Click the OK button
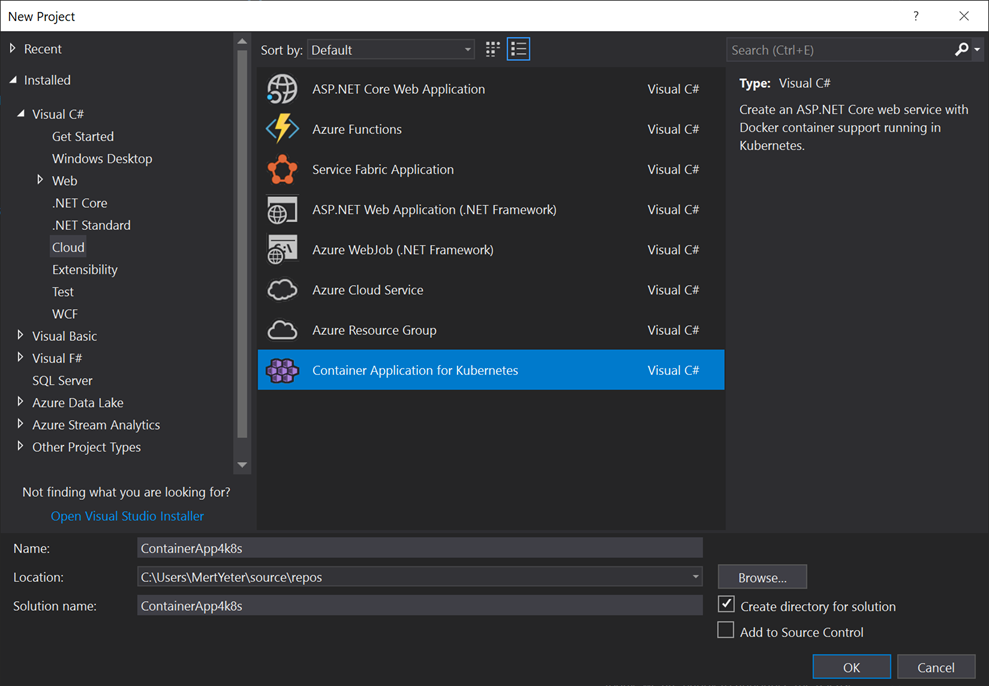The image size is (989, 686). (x=851, y=667)
